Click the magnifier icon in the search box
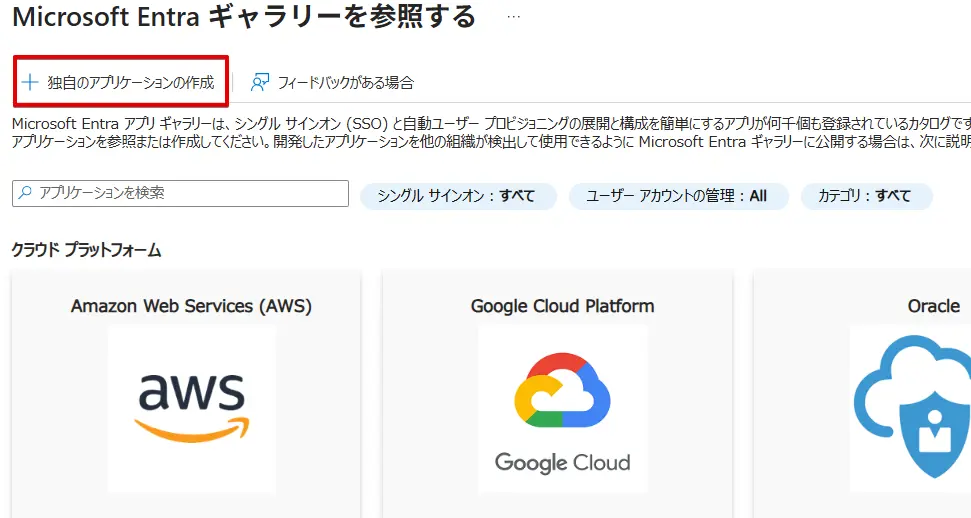The height and width of the screenshot is (518, 971). tap(25, 192)
